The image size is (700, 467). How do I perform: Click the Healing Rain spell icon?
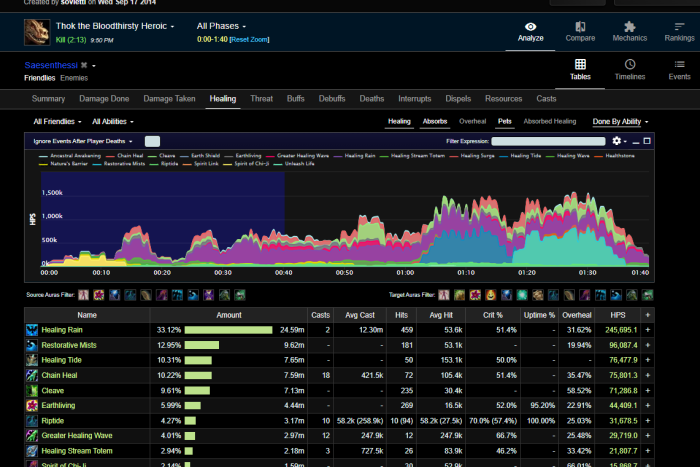32,329
